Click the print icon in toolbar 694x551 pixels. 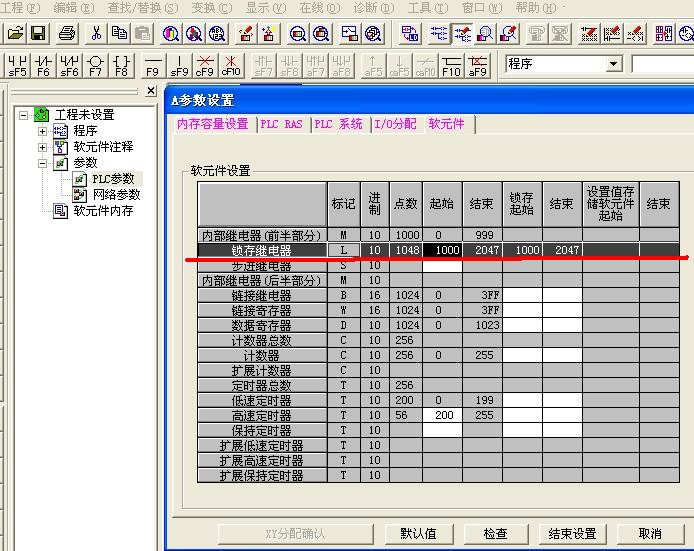pos(67,34)
